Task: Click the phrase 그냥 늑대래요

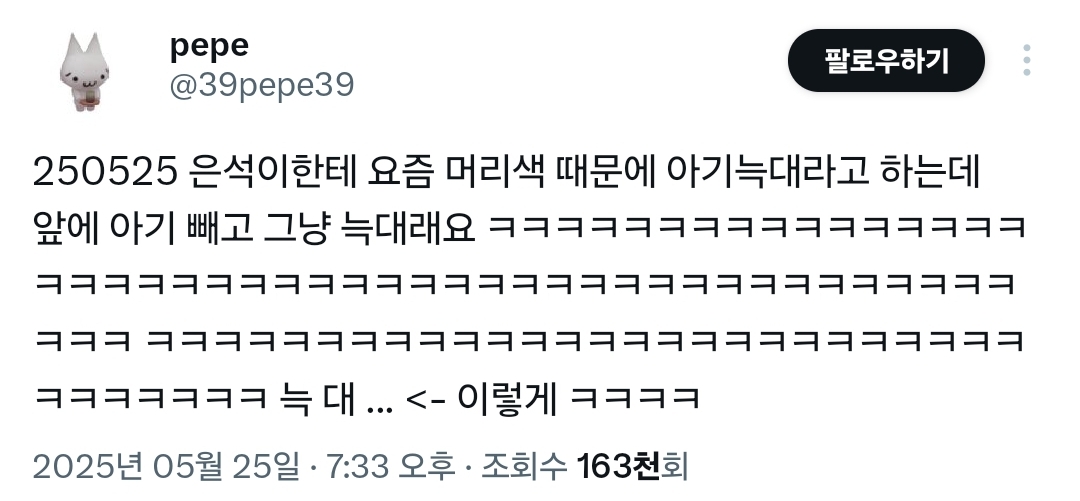Action: point(370,229)
